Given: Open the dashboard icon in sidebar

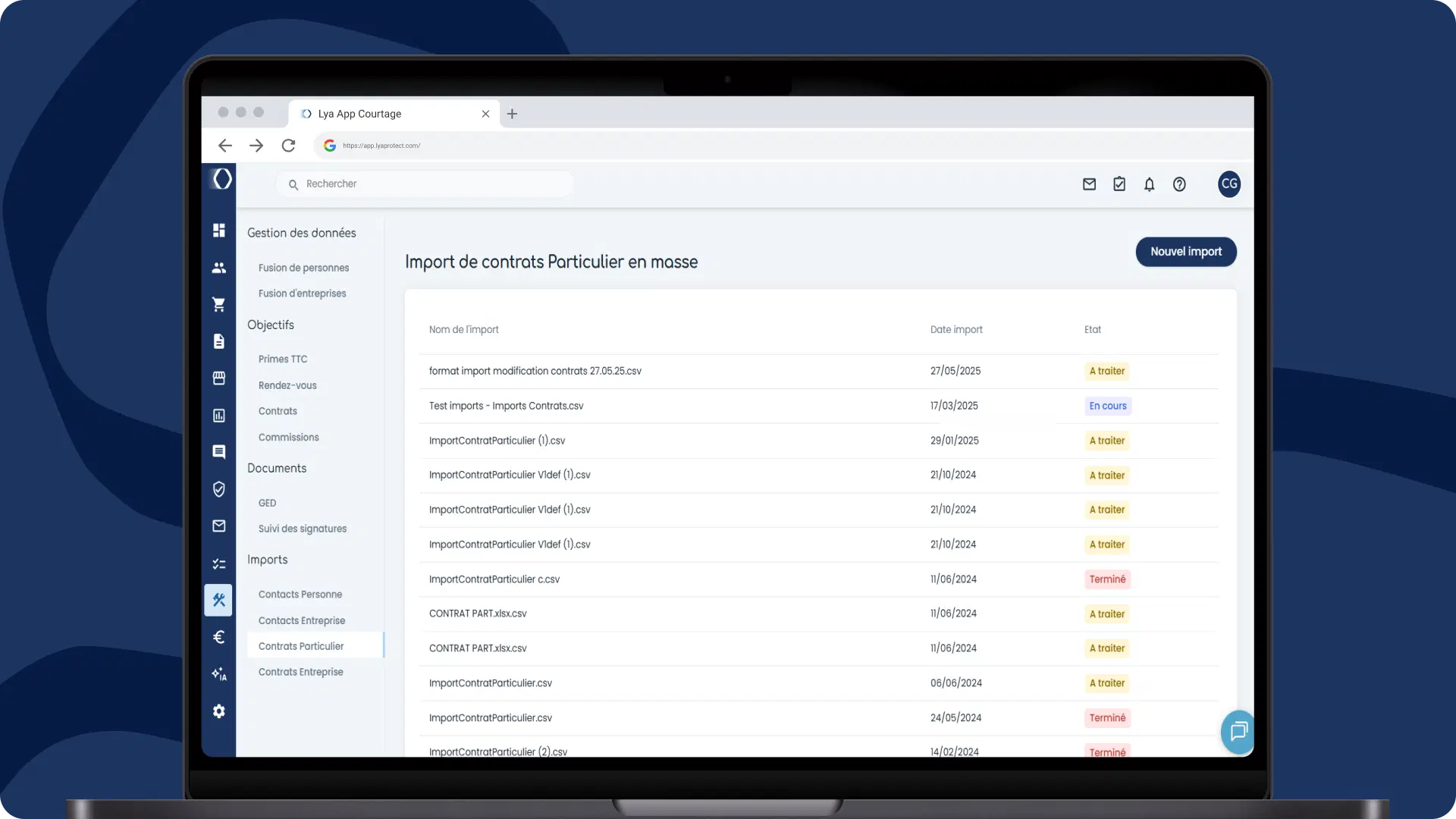Looking at the screenshot, I should tap(219, 230).
